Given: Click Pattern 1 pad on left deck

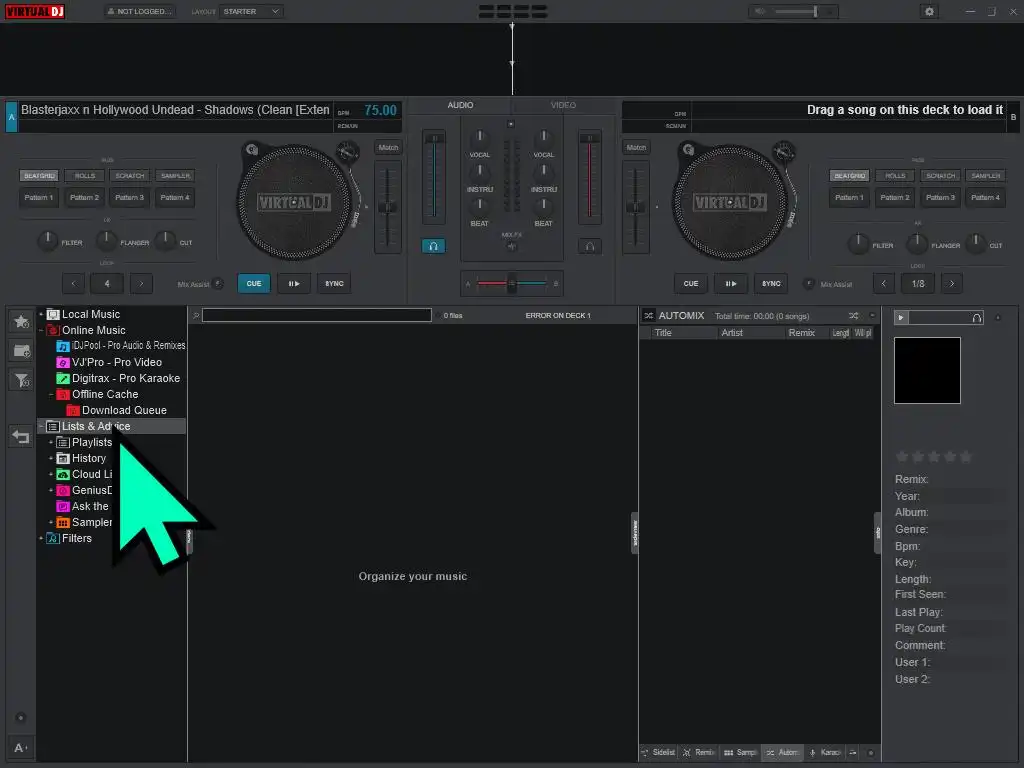Looking at the screenshot, I should tap(39, 197).
